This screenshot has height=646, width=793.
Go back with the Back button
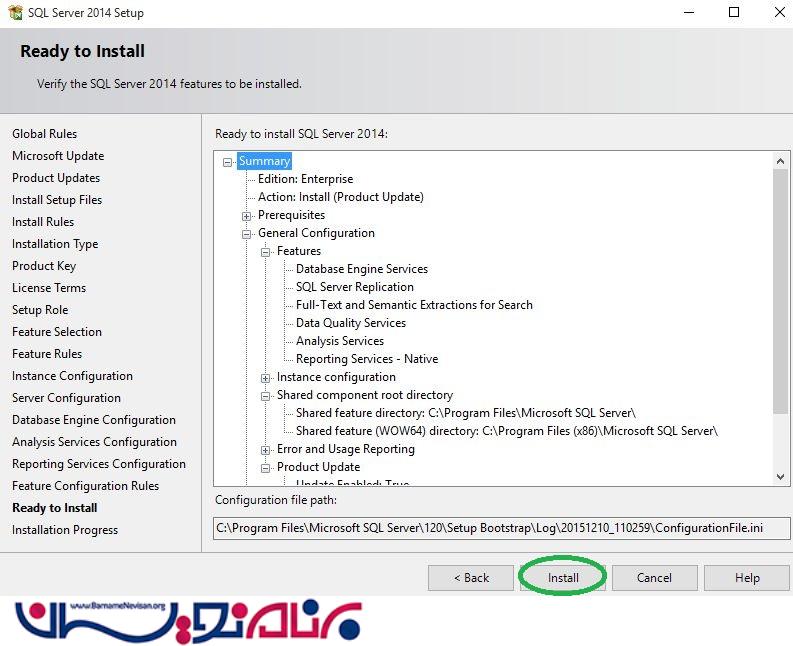pyautogui.click(x=471, y=578)
